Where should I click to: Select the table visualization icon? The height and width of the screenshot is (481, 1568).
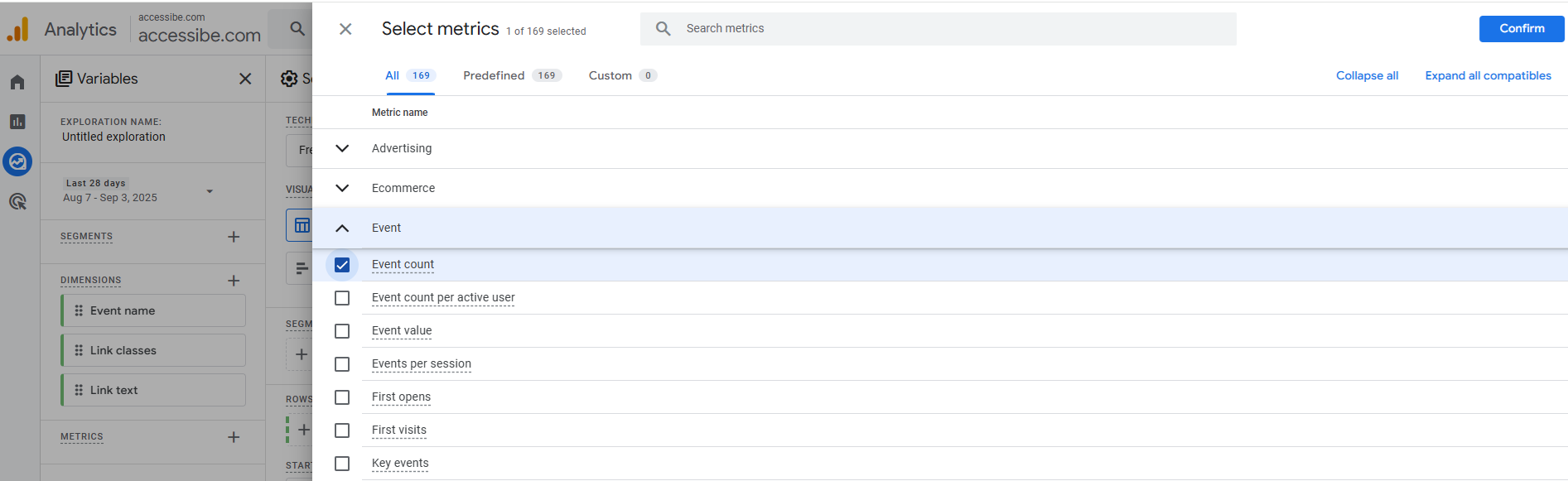(302, 225)
